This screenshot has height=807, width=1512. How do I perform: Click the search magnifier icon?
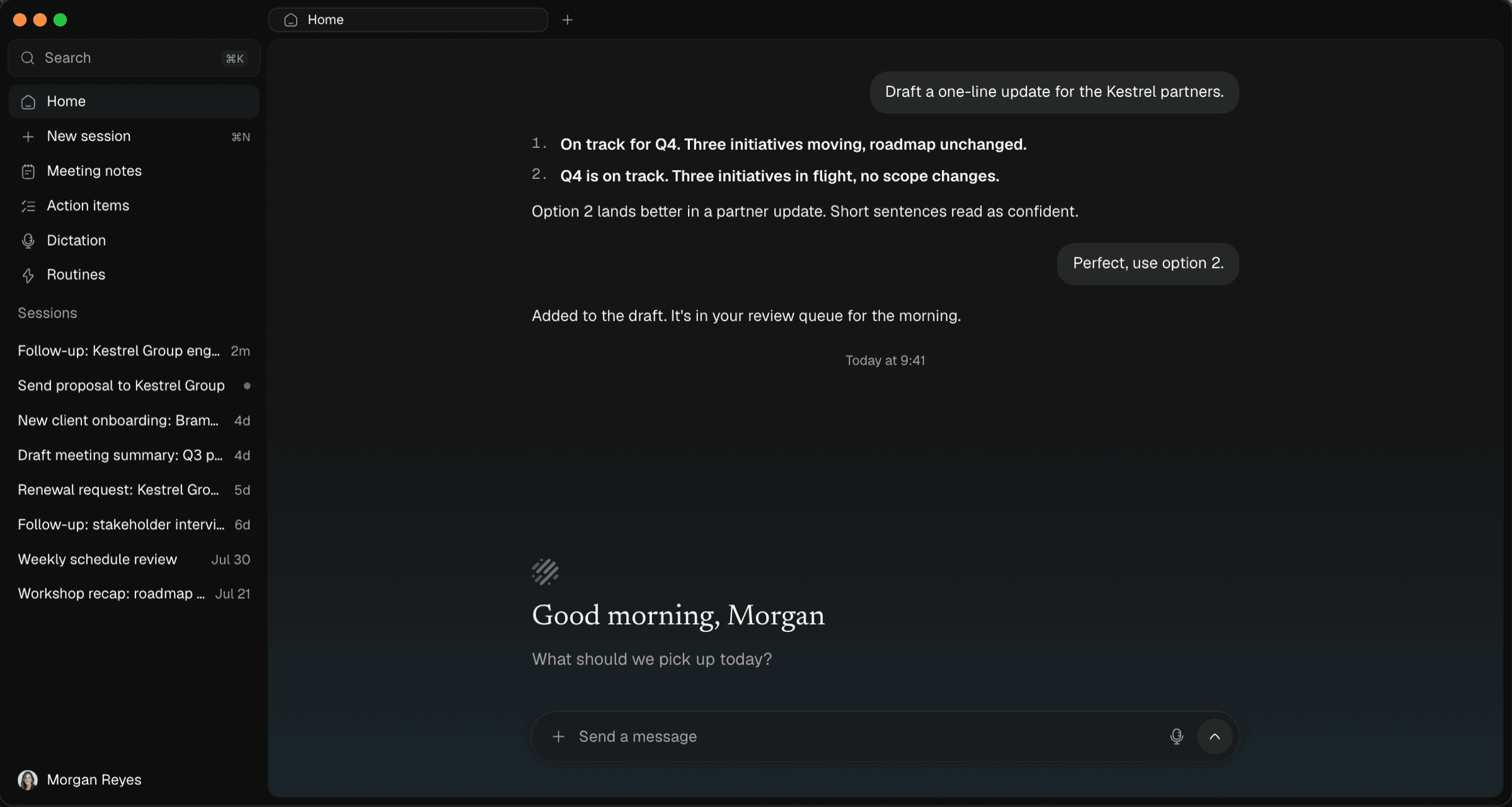28,58
